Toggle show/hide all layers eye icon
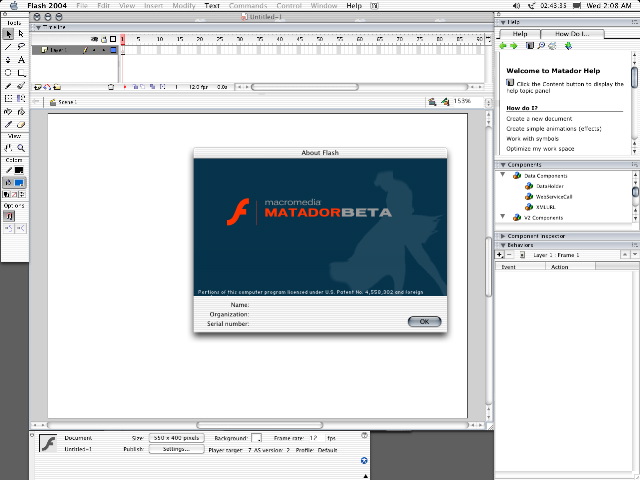This screenshot has width=640, height=480. pyautogui.click(x=94, y=39)
